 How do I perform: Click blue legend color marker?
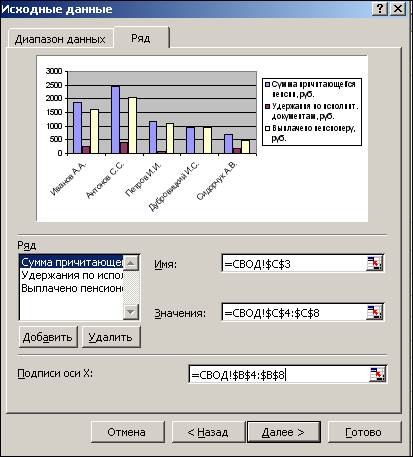[x=267, y=84]
